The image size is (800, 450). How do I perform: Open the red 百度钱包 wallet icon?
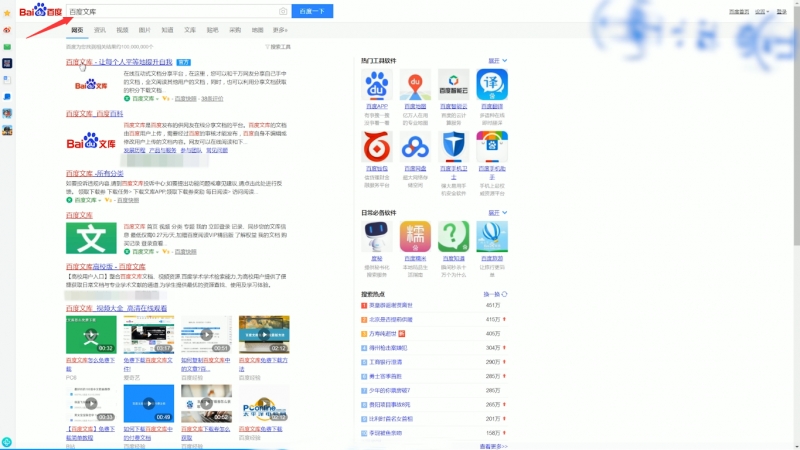(377, 146)
